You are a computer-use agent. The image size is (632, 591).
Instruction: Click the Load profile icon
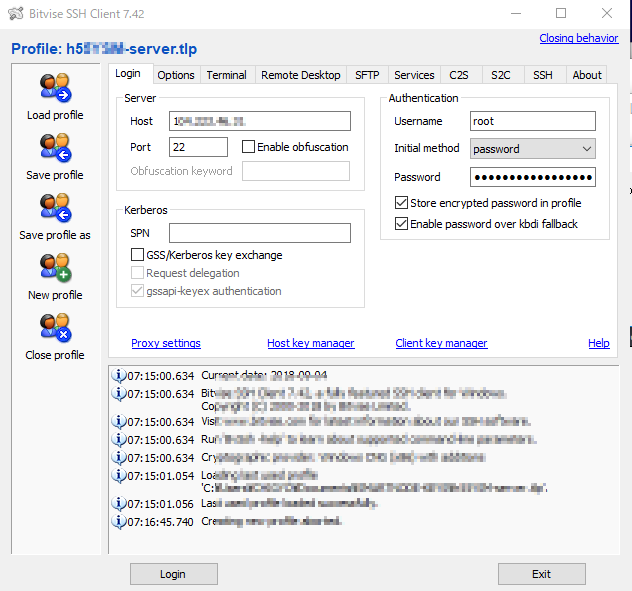coord(54,88)
